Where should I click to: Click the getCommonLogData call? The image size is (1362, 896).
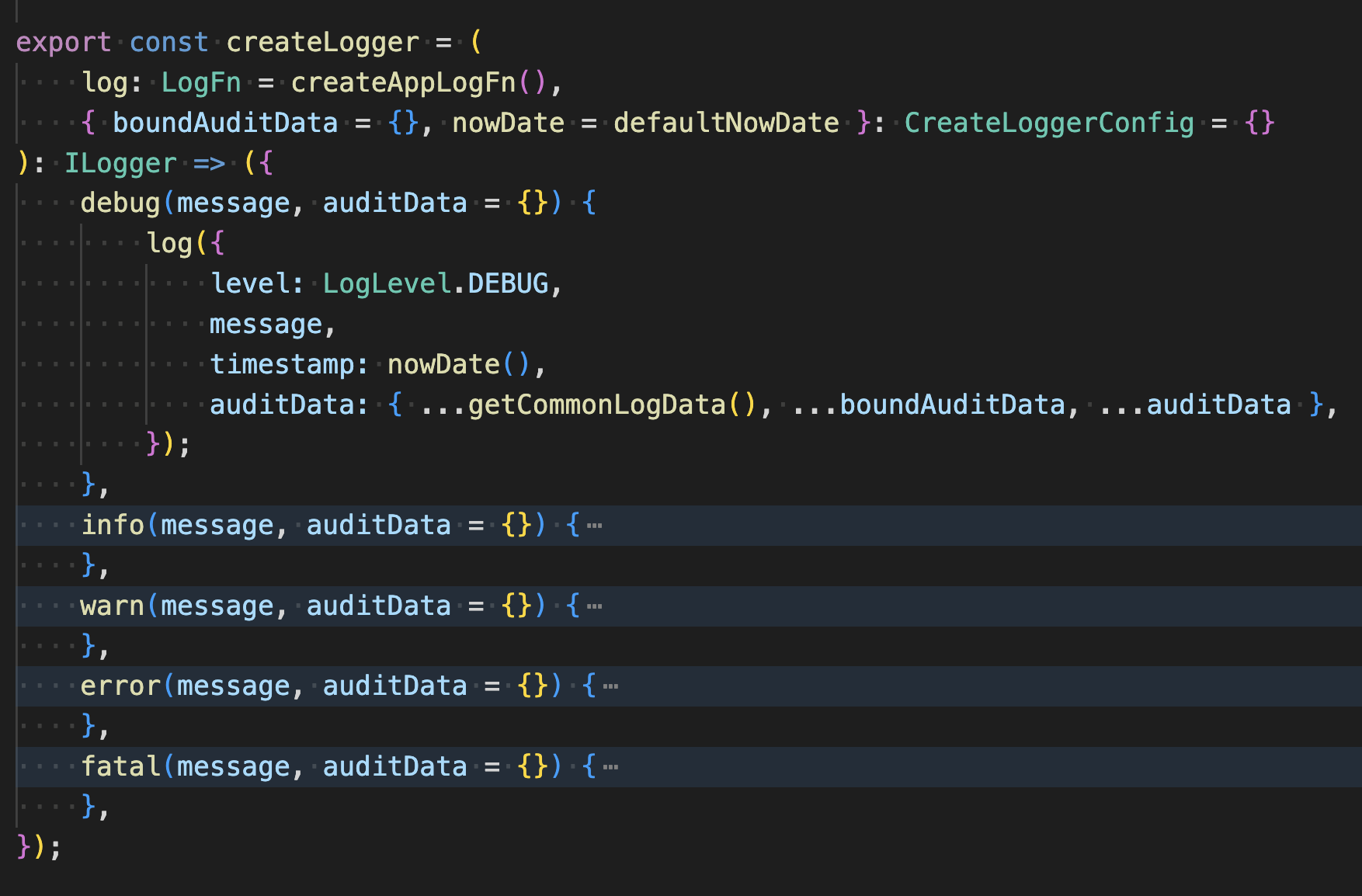[x=596, y=405]
